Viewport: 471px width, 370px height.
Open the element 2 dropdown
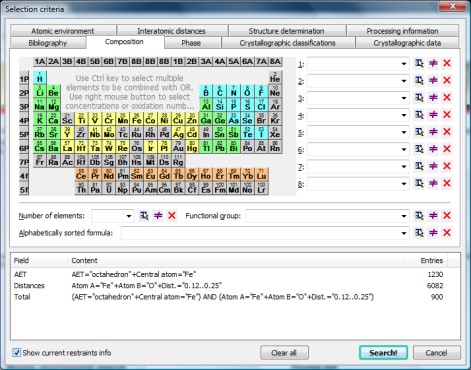(x=404, y=81)
